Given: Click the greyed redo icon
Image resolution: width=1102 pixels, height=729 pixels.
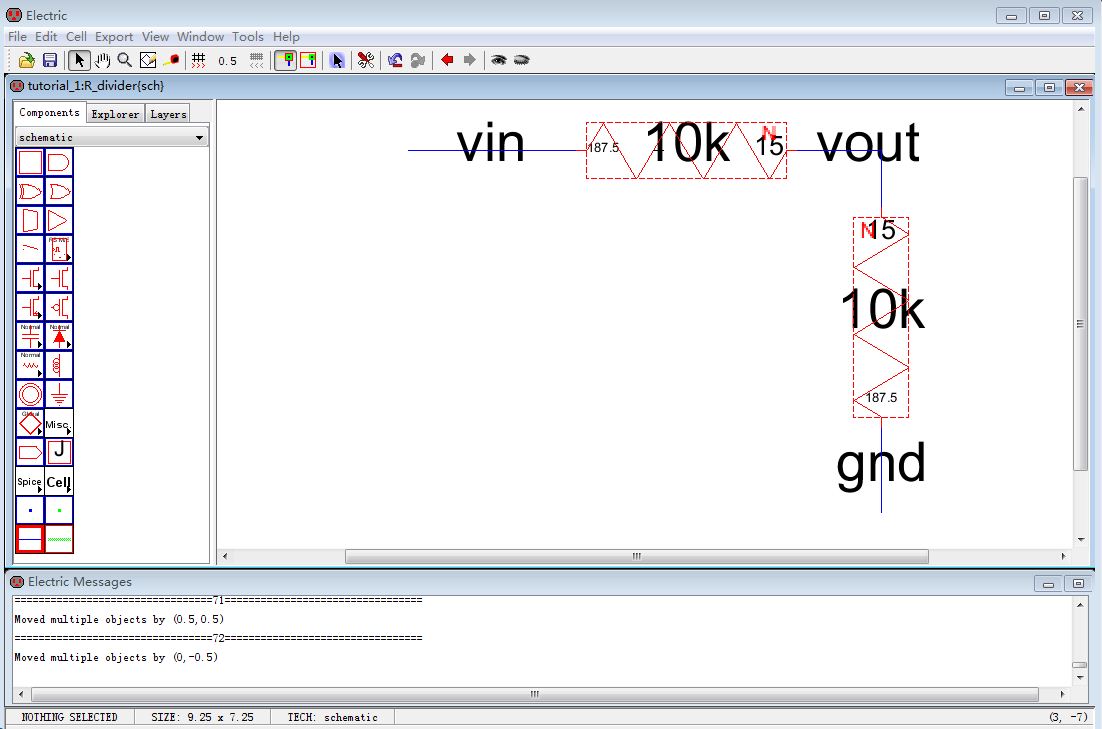Looking at the screenshot, I should point(417,60).
